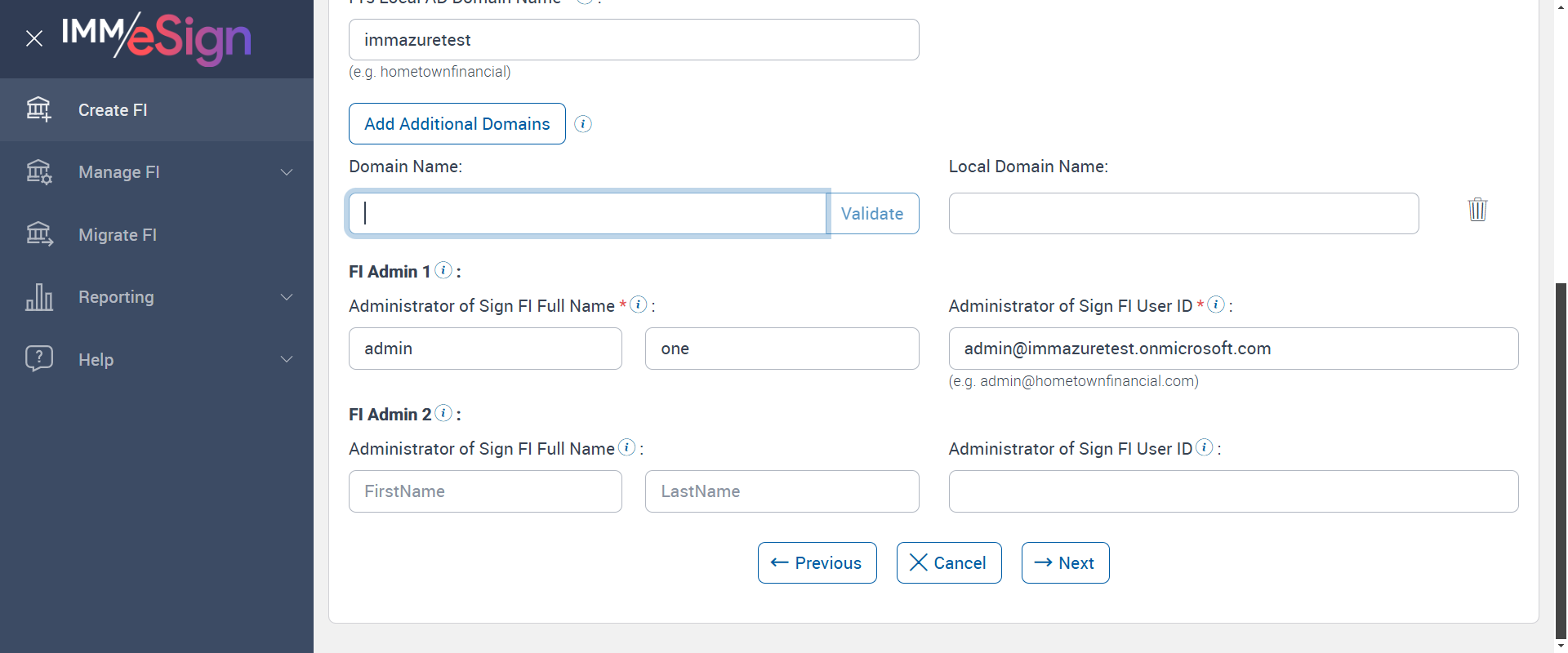Expand the Reporting submenu chevron
This screenshot has height=653, width=1568.
click(287, 297)
